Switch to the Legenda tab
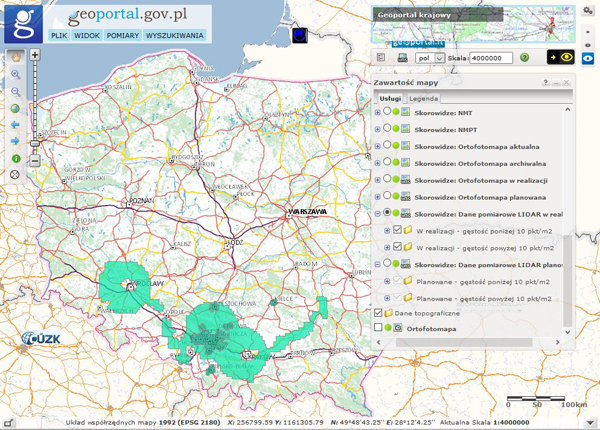This screenshot has width=600, height=430. pos(424,99)
